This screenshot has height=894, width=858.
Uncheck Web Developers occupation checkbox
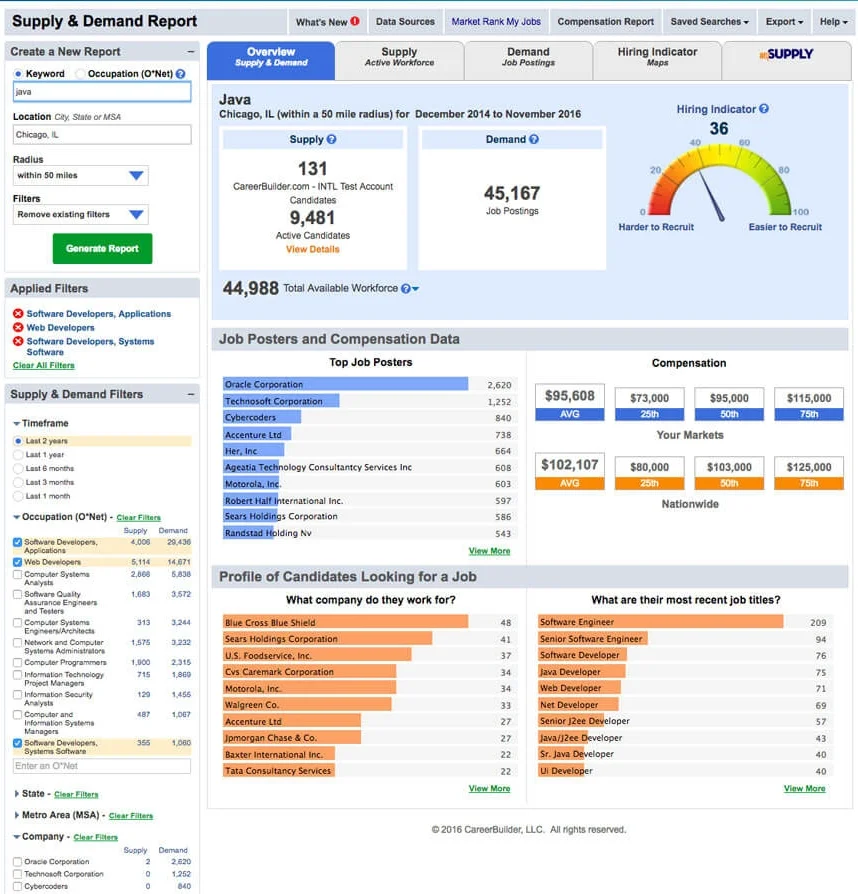click(x=18, y=562)
